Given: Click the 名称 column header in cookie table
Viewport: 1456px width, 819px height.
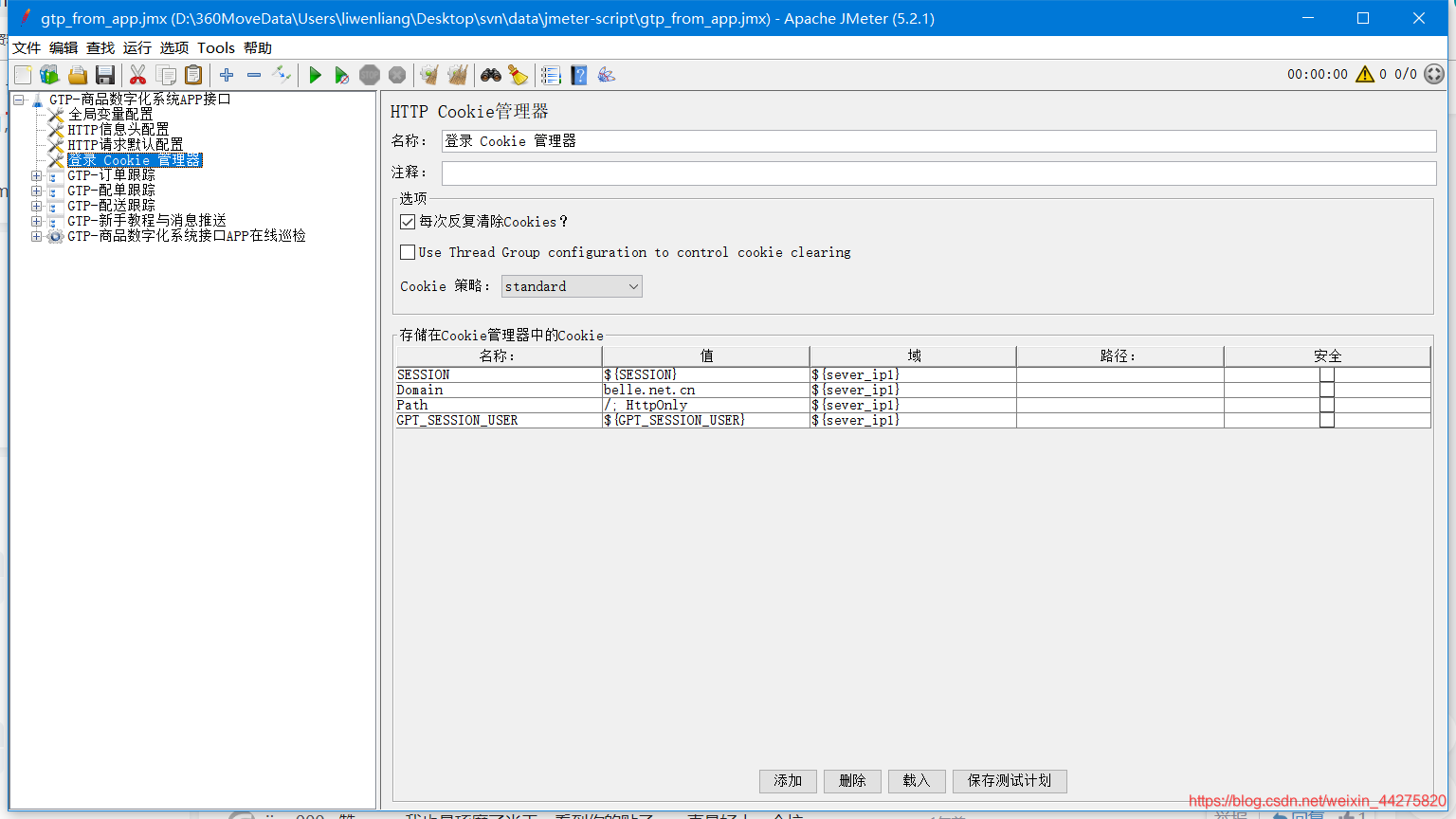Looking at the screenshot, I should (x=499, y=355).
